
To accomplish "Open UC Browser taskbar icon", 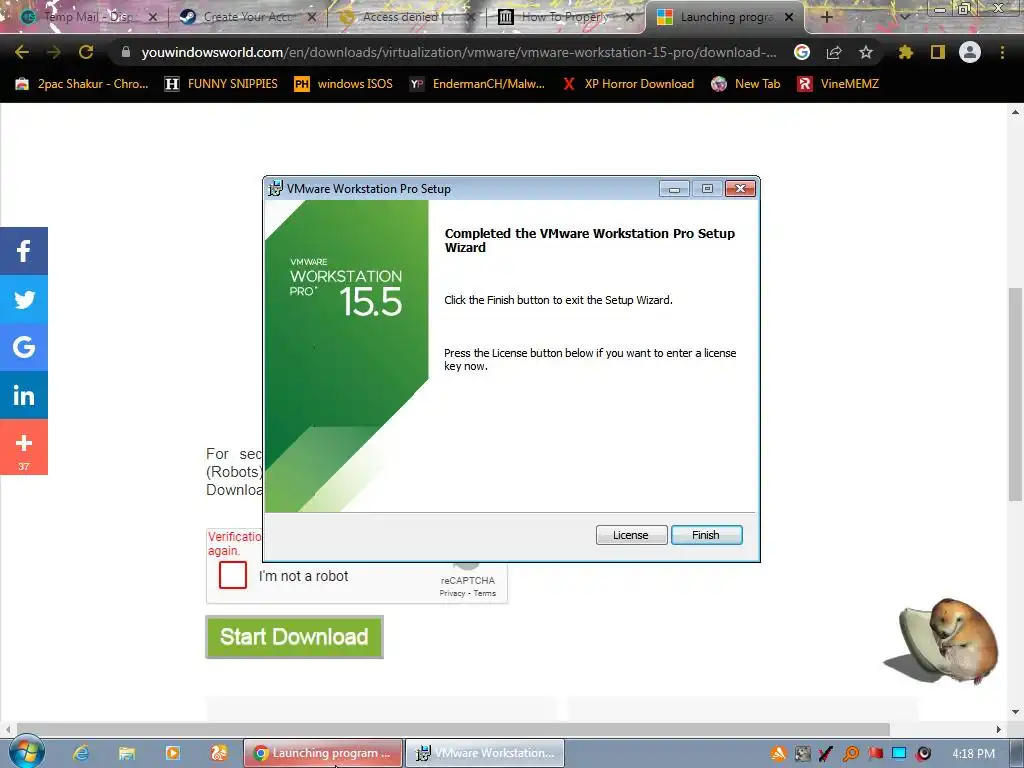I will coord(219,753).
